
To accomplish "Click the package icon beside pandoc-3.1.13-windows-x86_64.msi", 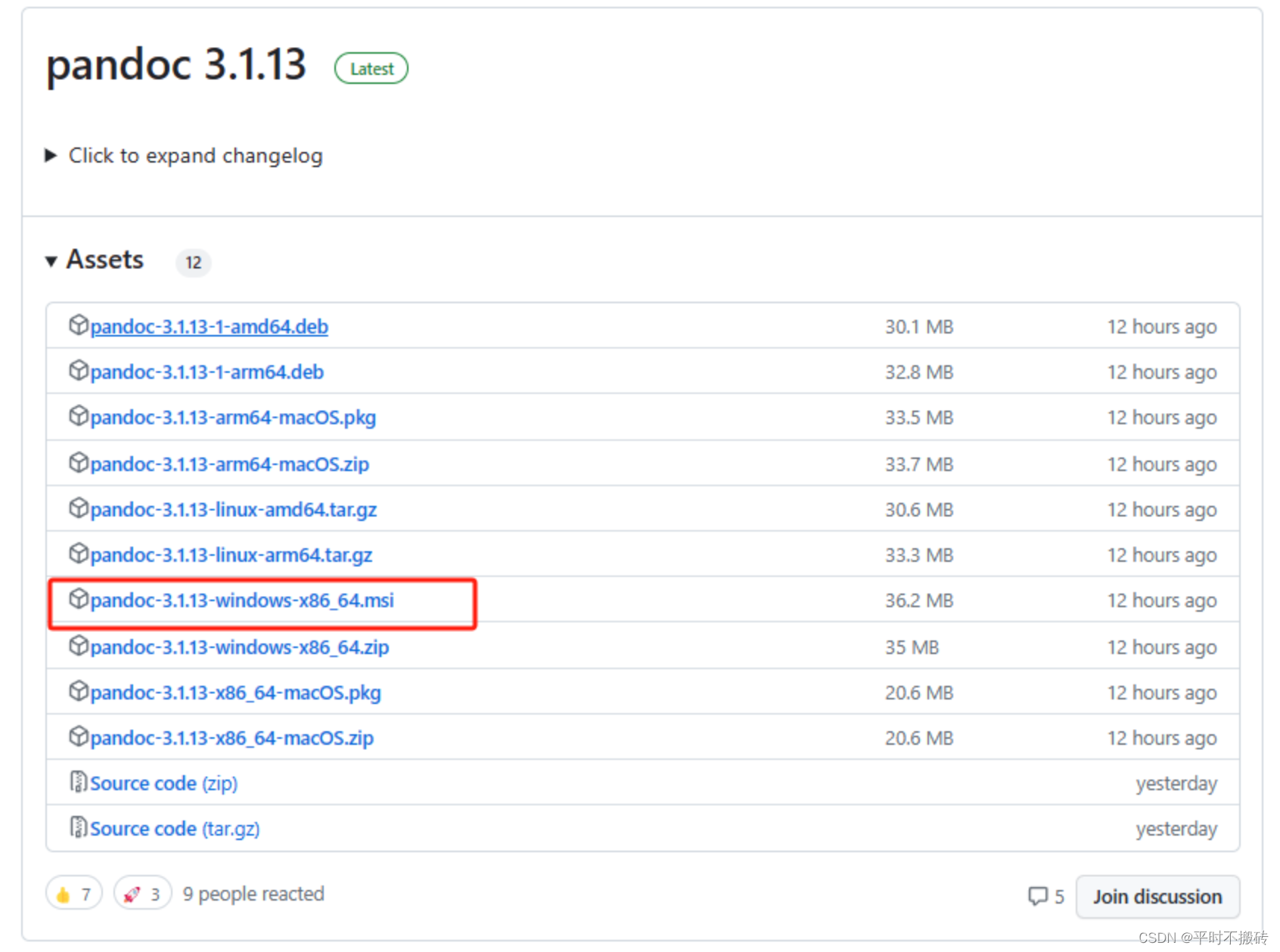I will 79,599.
